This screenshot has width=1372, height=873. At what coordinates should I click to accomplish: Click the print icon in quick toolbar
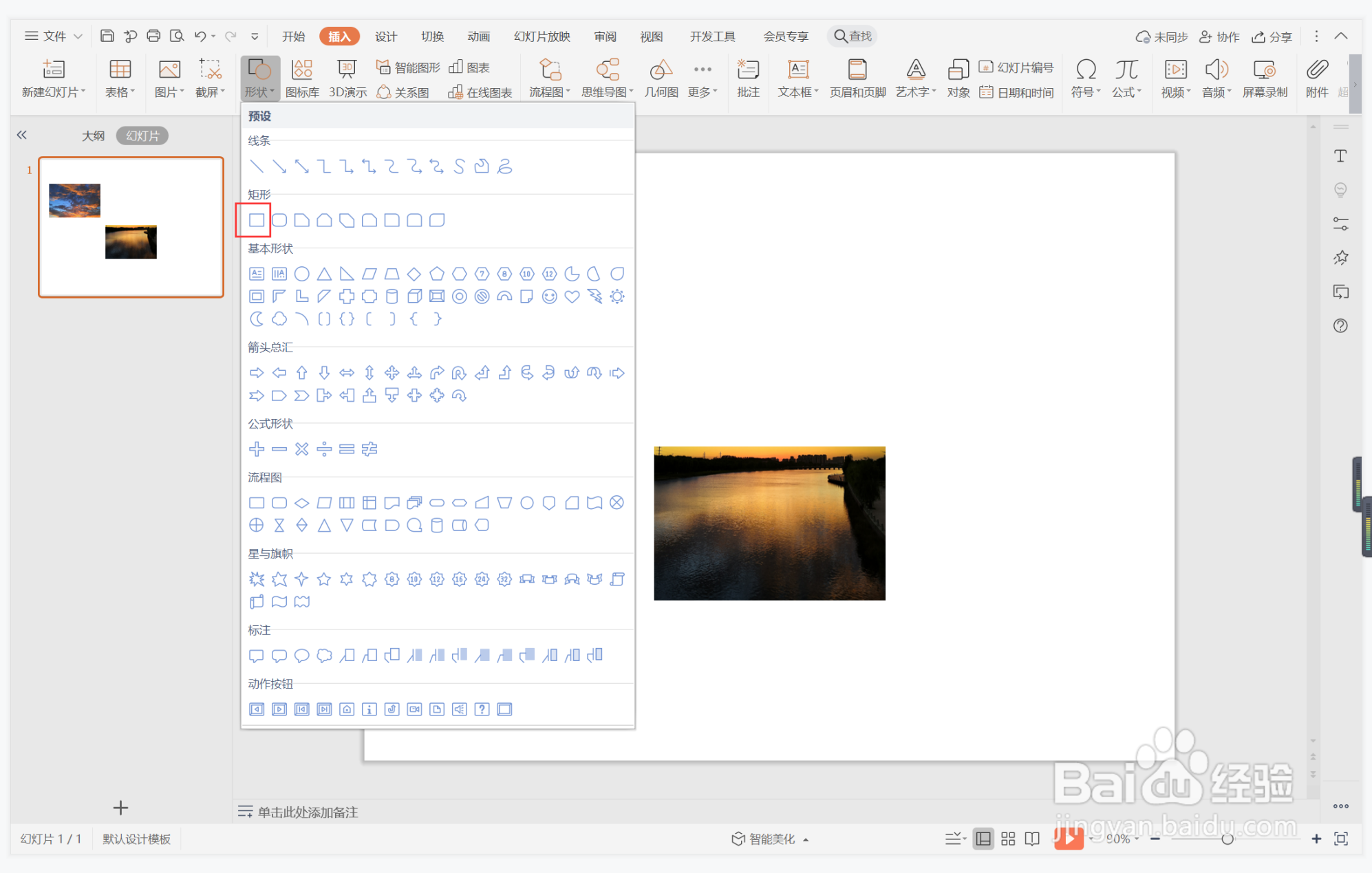tap(153, 36)
